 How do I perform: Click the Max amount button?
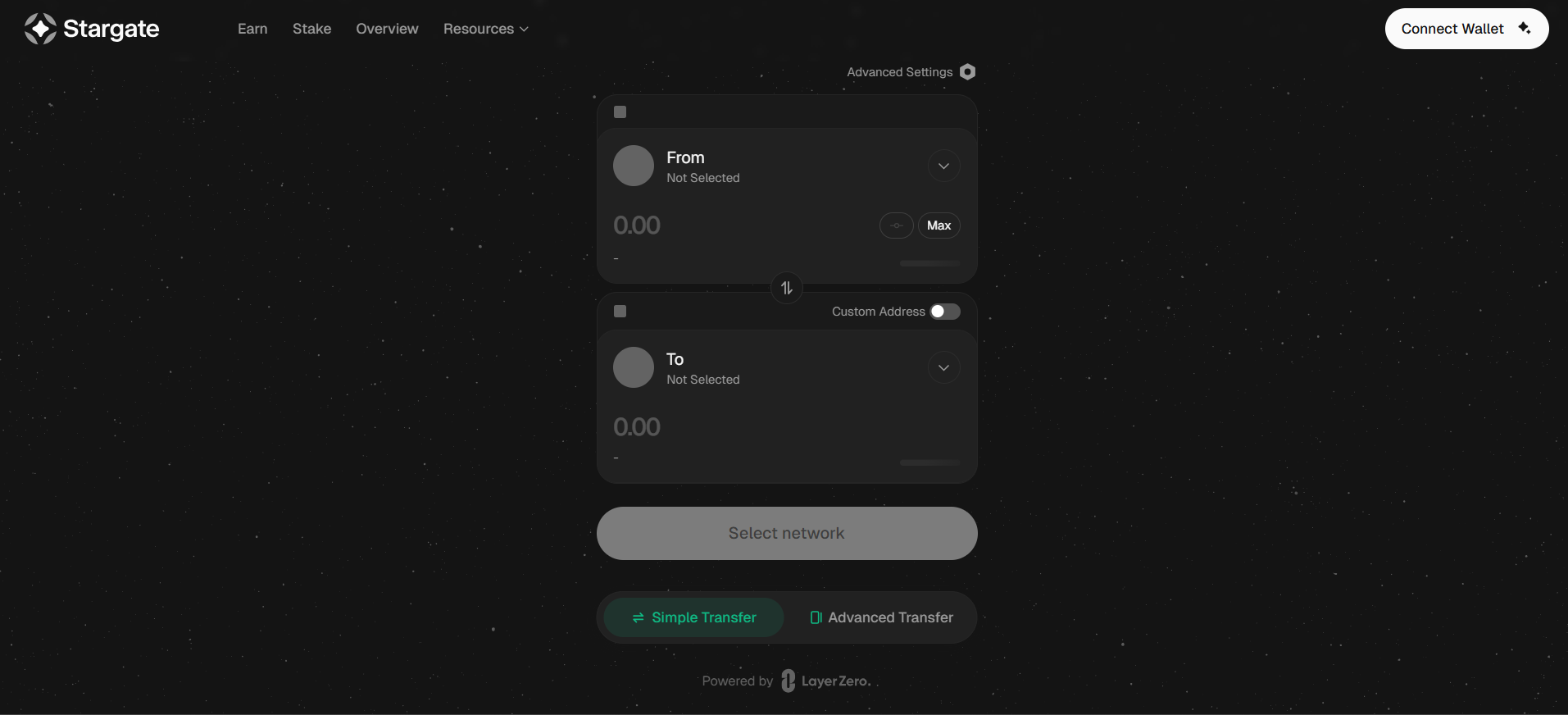tap(939, 225)
